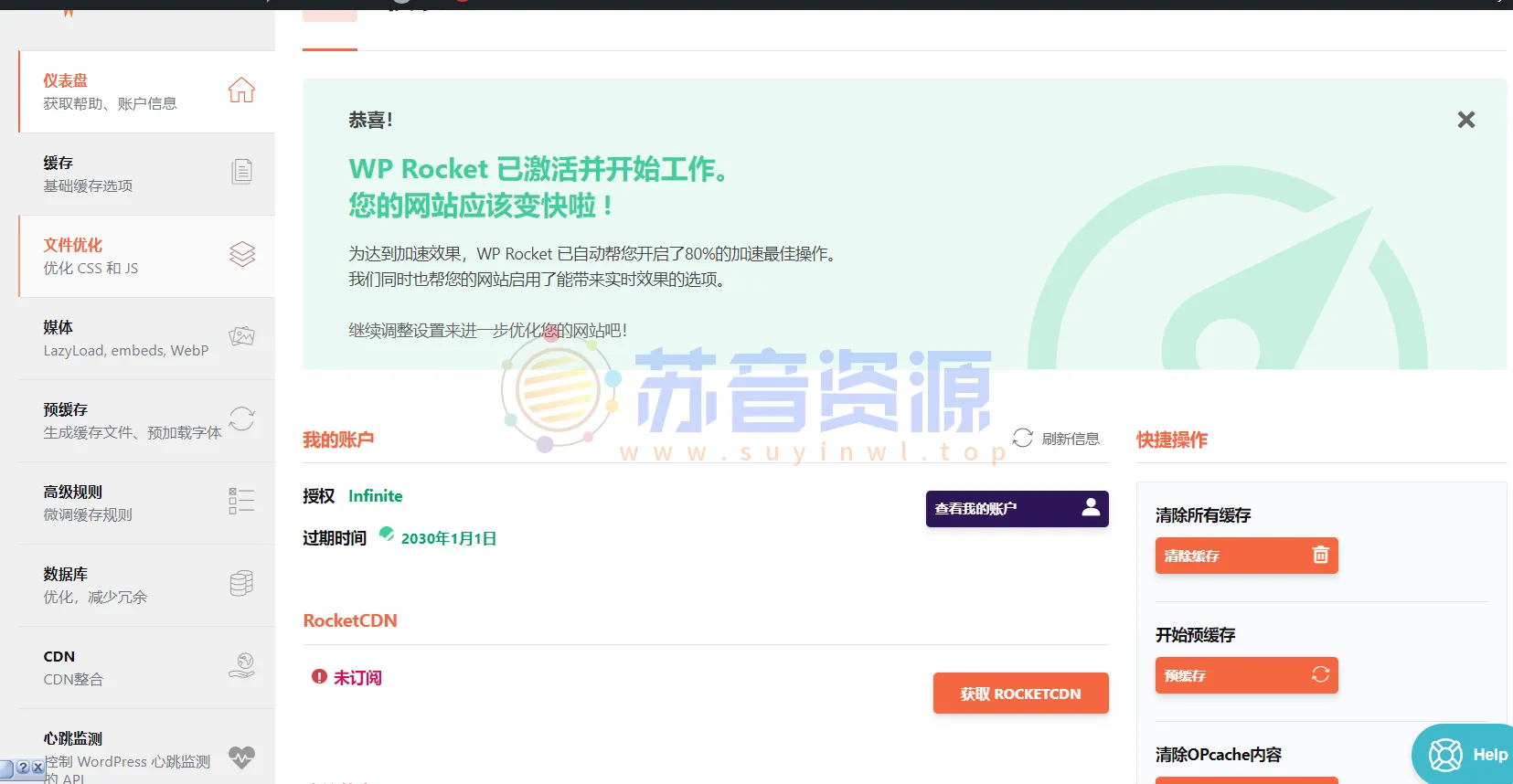Close the small overlay at bottom-left

37,768
